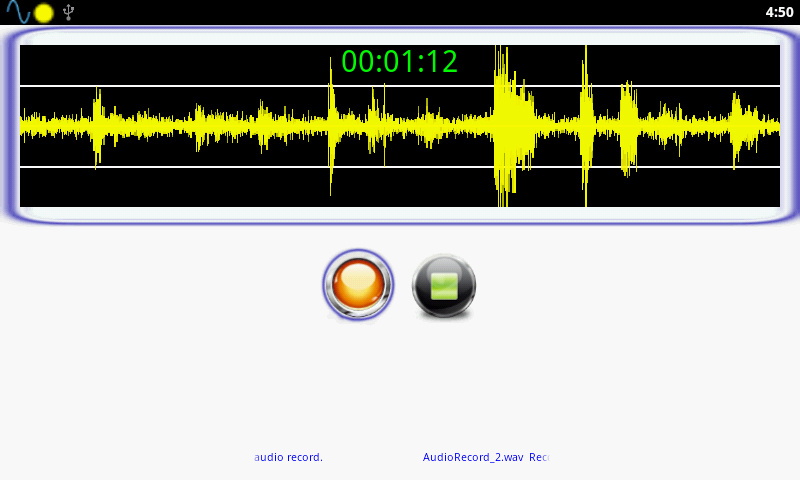800x480 pixels.
Task: Click the first spike at waveform's left side
Action: pyautogui.click(x=97, y=127)
